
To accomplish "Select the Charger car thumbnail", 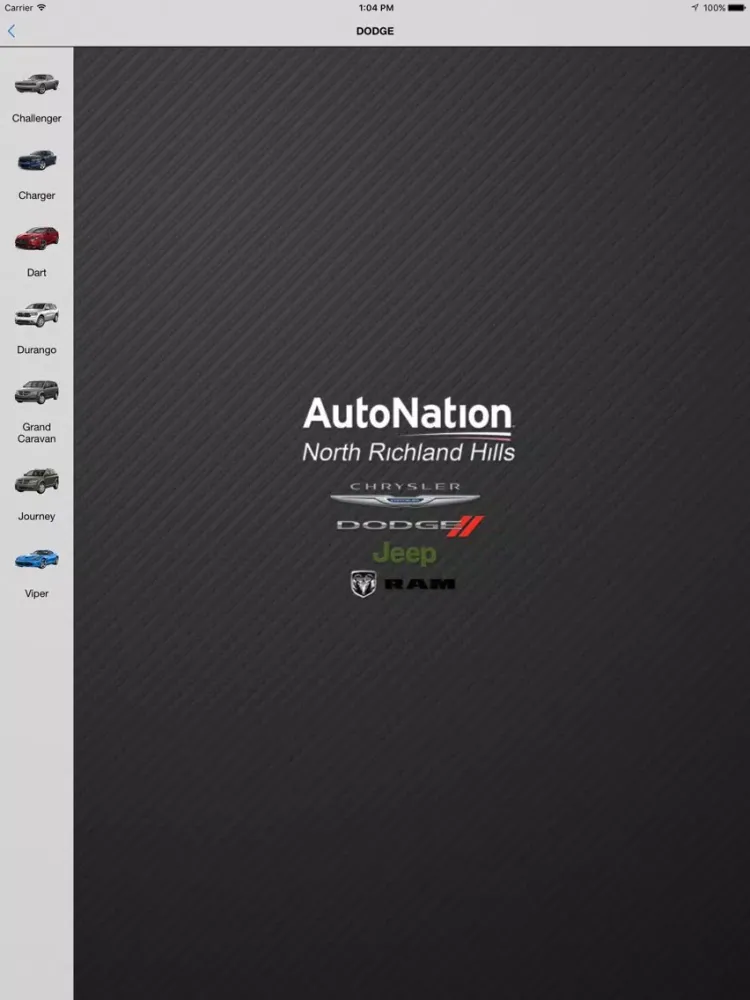I will pos(37,160).
